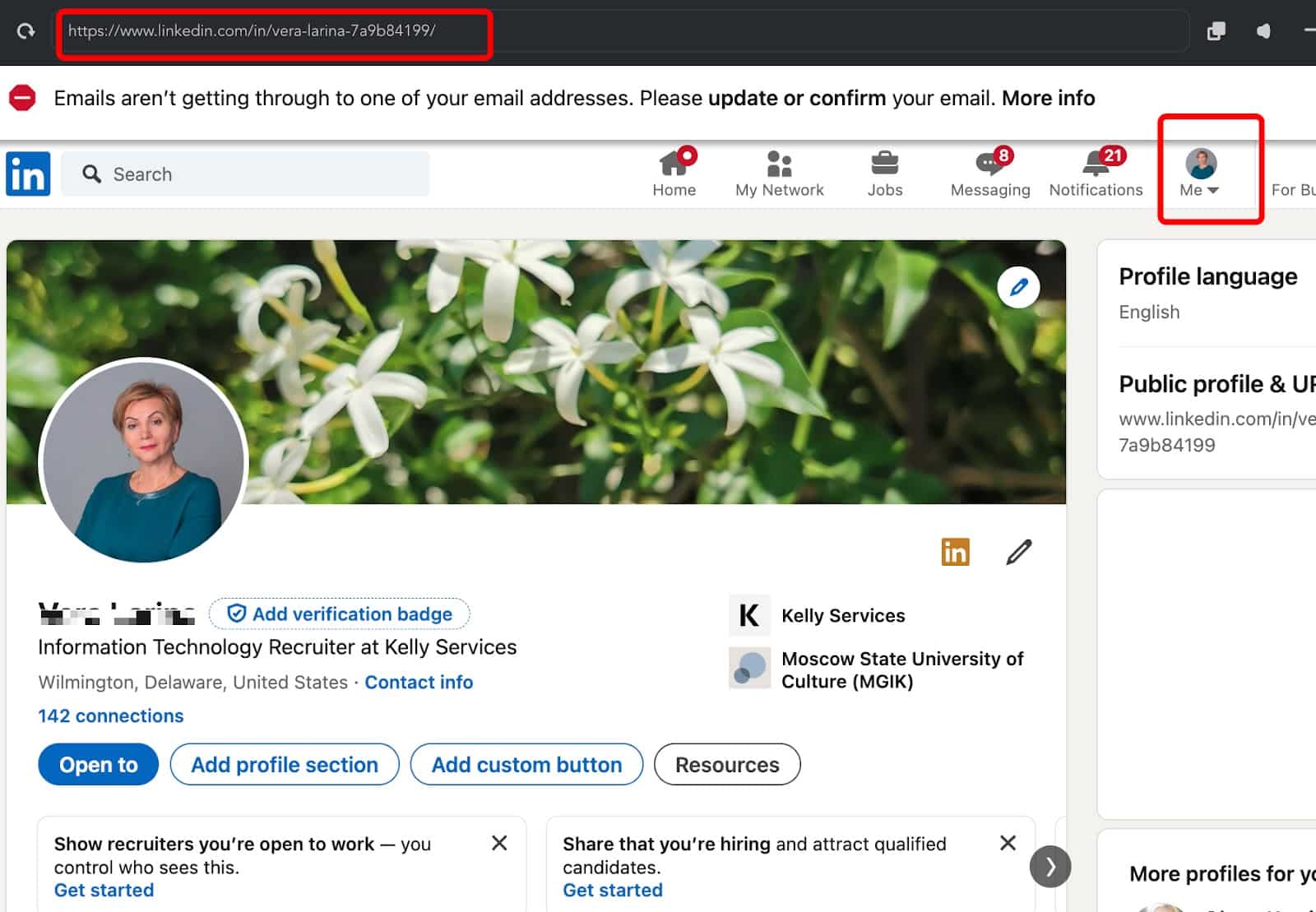The width and height of the screenshot is (1316, 912).
Task: Click the profile edit pencil icon
Action: tap(1019, 552)
